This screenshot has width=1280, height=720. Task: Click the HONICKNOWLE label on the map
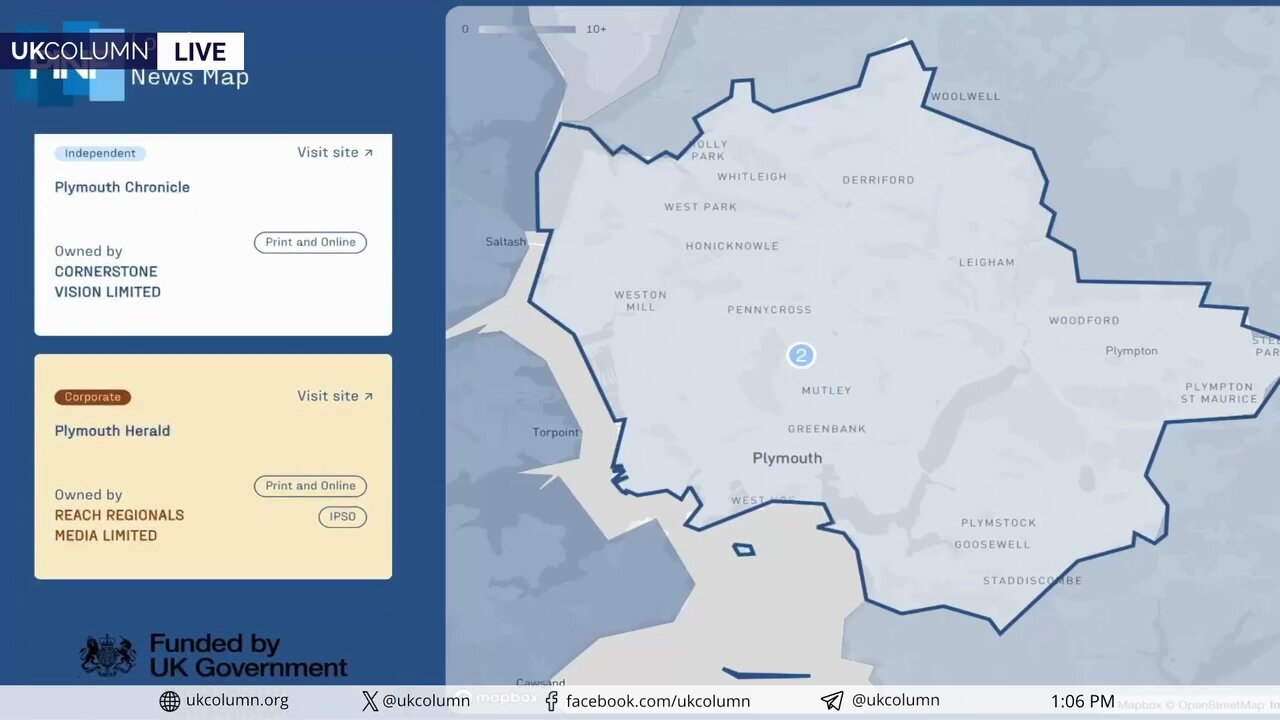point(732,246)
